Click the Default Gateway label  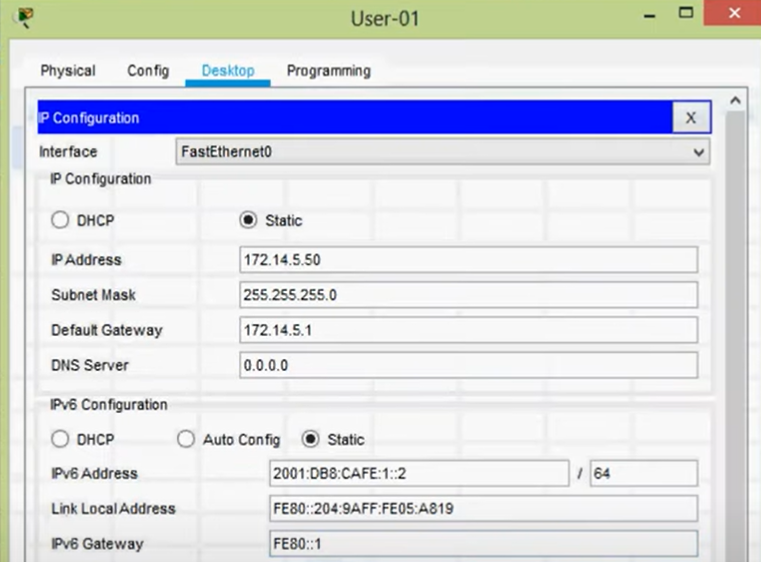107,331
